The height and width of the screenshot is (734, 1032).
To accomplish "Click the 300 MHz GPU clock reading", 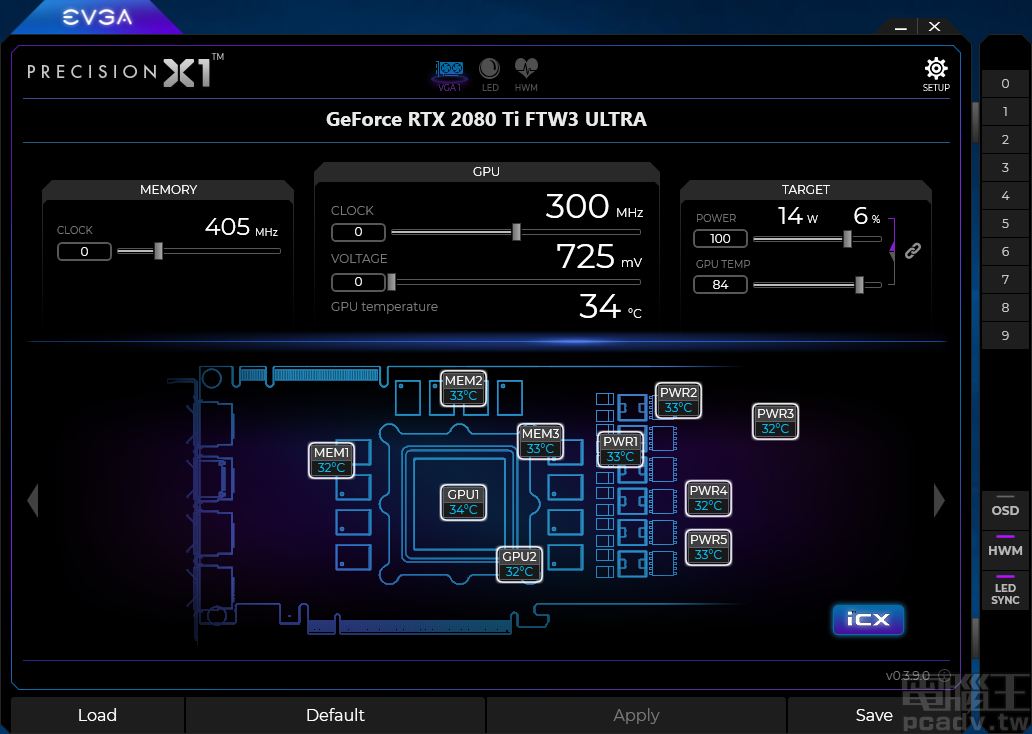I will click(x=594, y=207).
